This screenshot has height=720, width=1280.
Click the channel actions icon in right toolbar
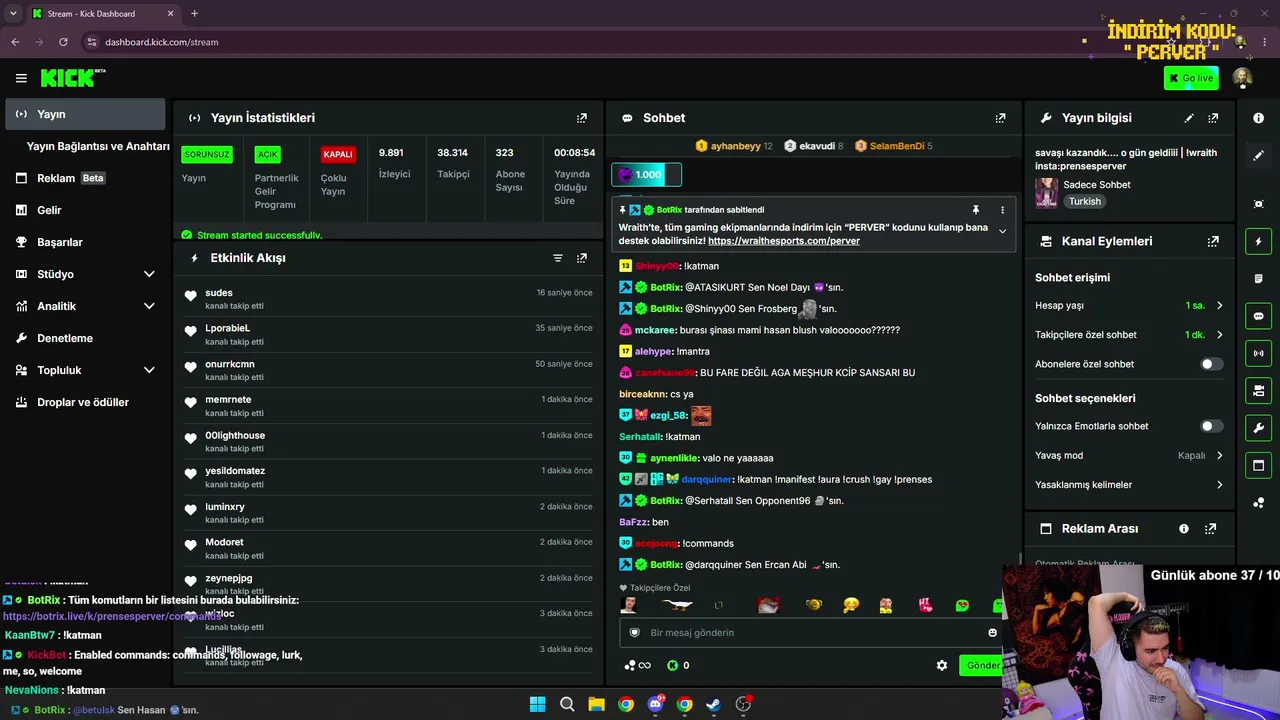(1258, 390)
